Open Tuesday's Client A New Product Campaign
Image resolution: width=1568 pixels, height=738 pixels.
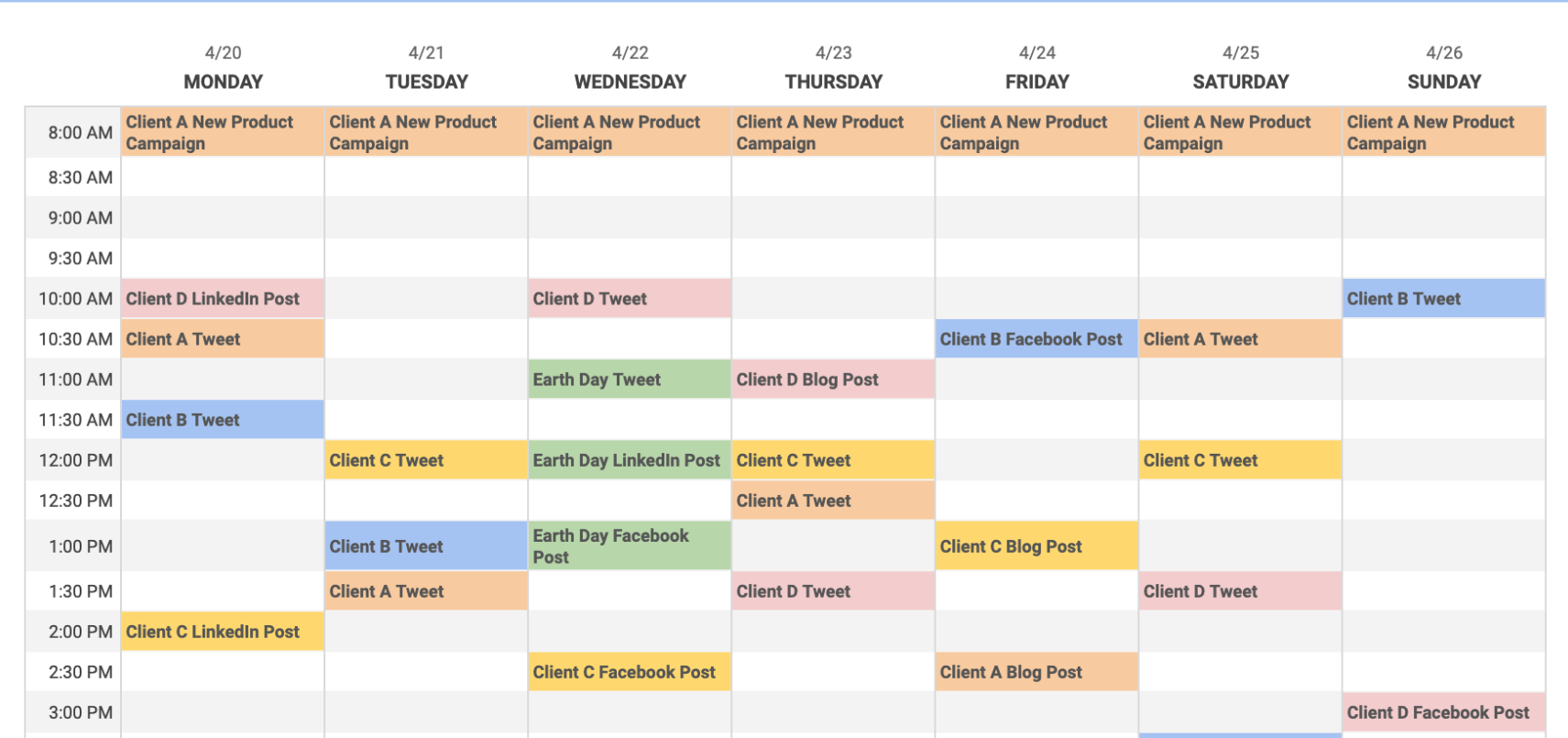(x=425, y=133)
